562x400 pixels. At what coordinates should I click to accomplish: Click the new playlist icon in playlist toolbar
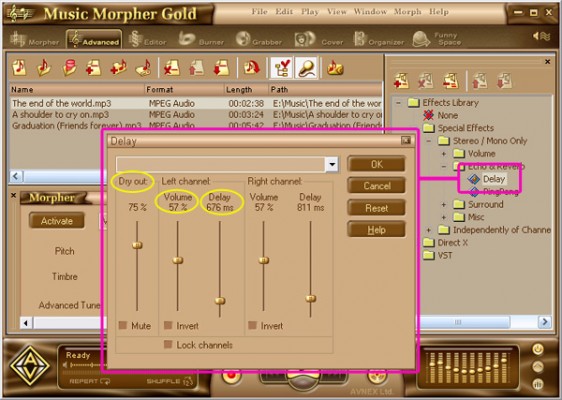pyautogui.click(x=19, y=67)
